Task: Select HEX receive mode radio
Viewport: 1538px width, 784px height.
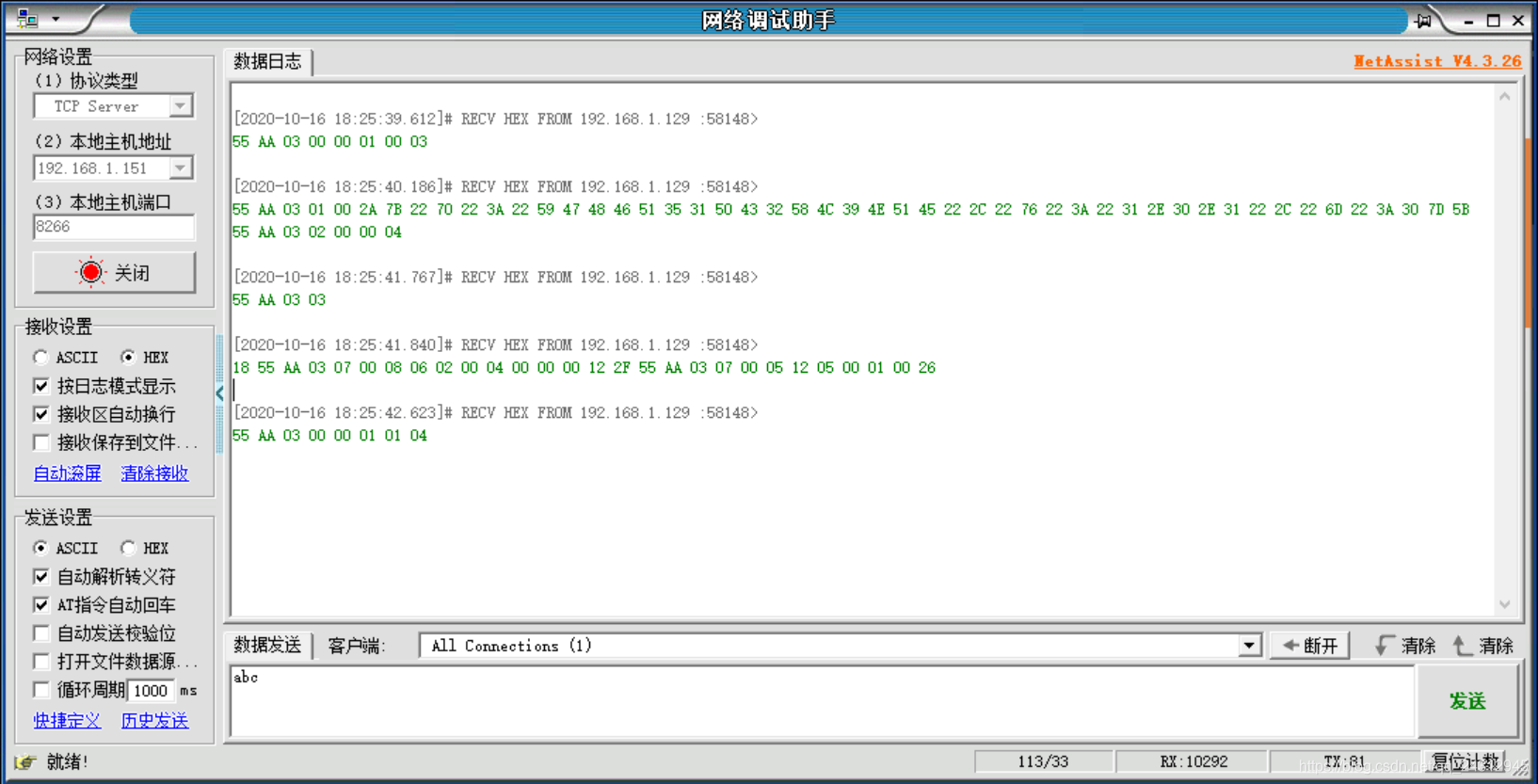Action: (128, 358)
